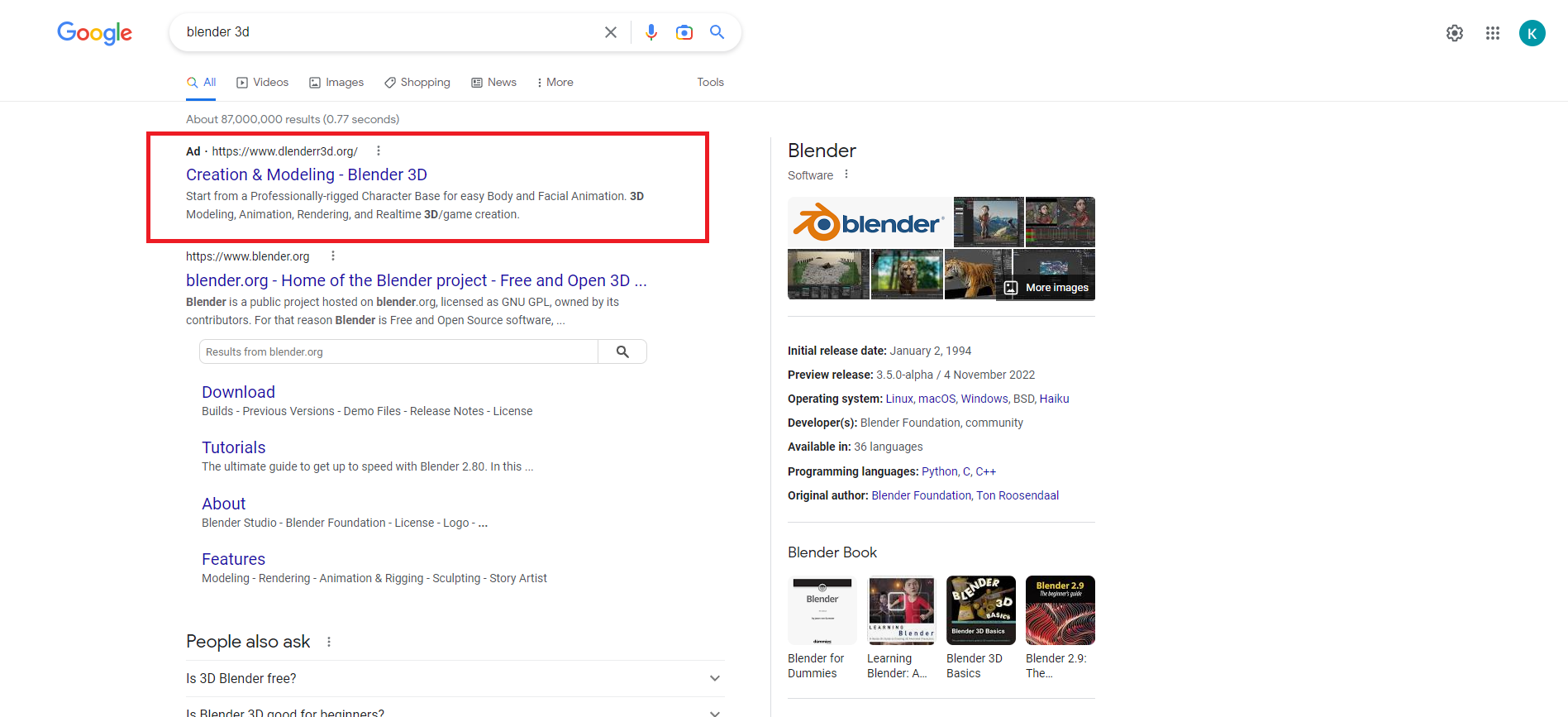The image size is (1568, 717).
Task: Open the K account avatar
Action: (x=1532, y=33)
